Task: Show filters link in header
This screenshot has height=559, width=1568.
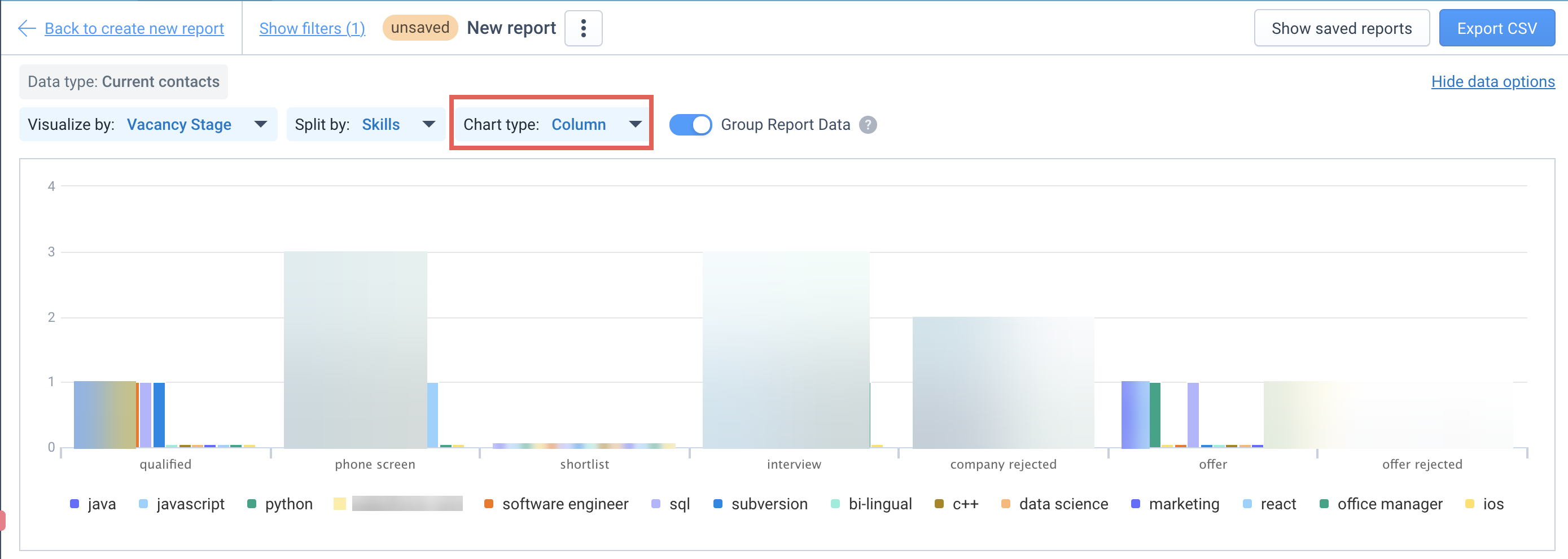Action: pyautogui.click(x=312, y=28)
